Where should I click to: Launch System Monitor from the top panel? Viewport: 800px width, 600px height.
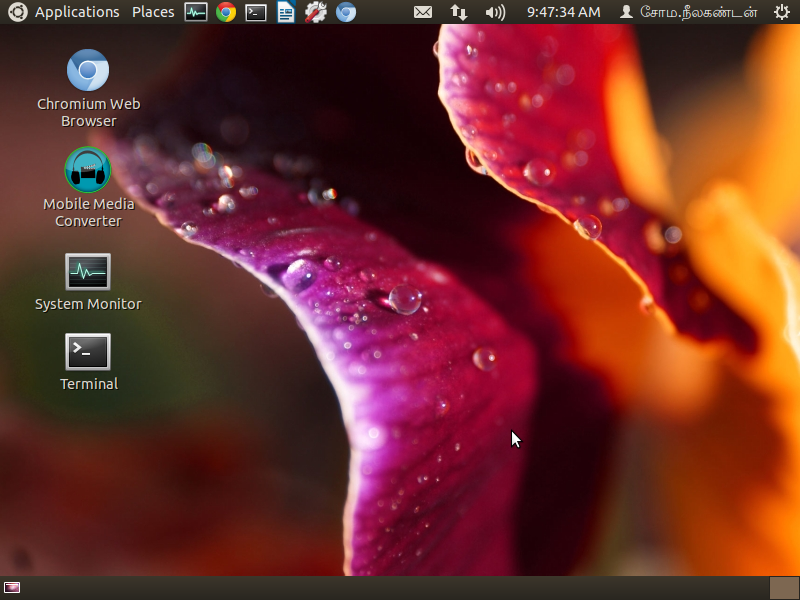[x=196, y=12]
